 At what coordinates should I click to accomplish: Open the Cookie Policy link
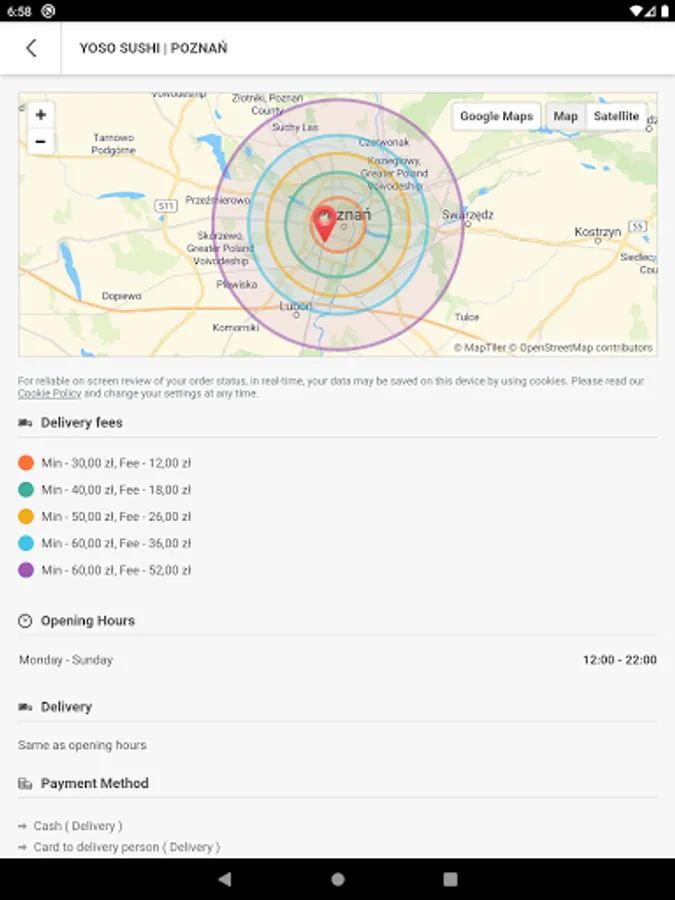point(49,394)
